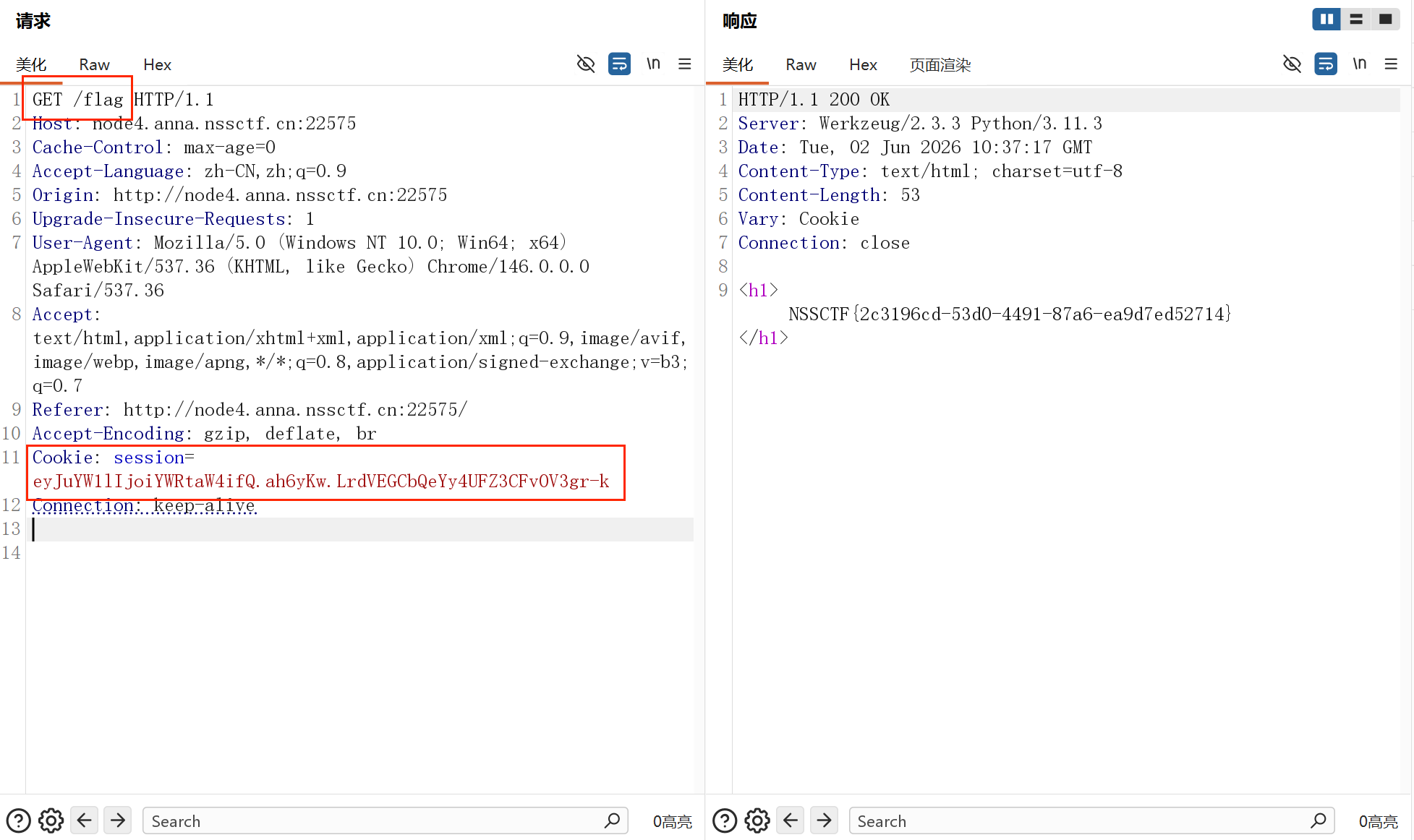This screenshot has height=840, width=1414.
Task: Open response search settings gear
Action: tap(757, 821)
